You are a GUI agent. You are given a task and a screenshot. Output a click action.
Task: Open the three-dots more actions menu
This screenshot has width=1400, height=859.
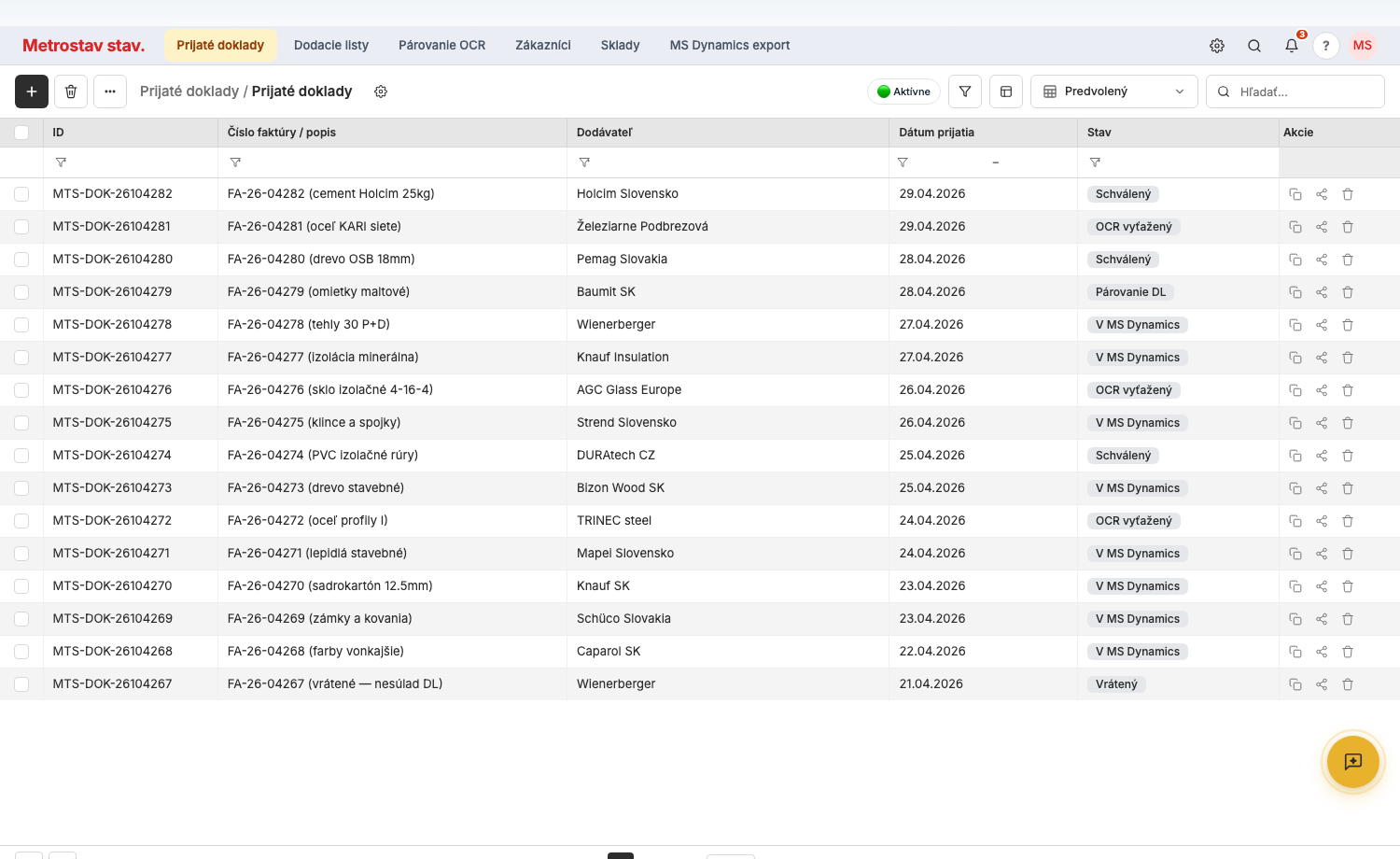click(x=110, y=92)
